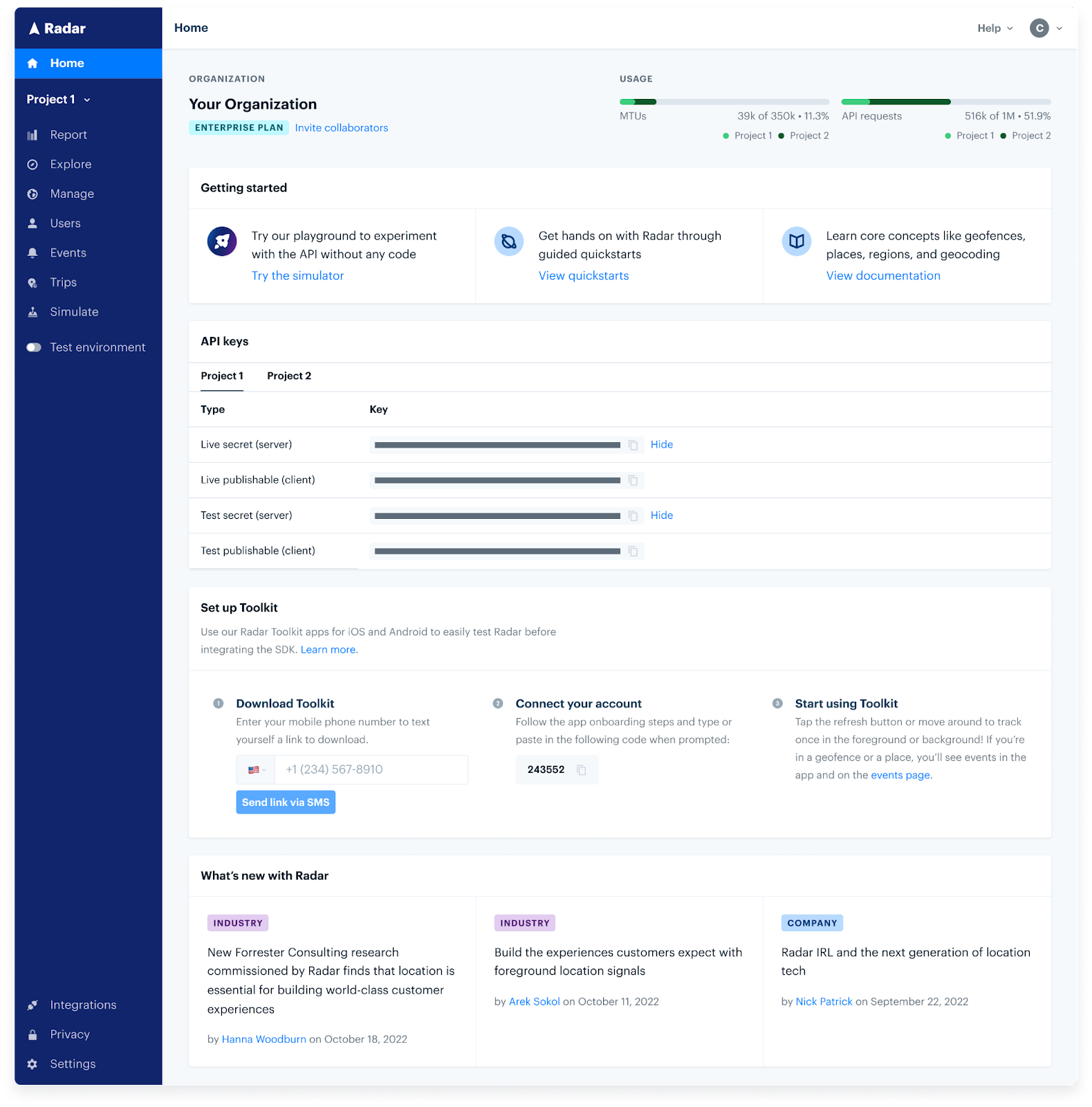
Task: Click the Toolkit Learn more link
Action: tap(329, 650)
